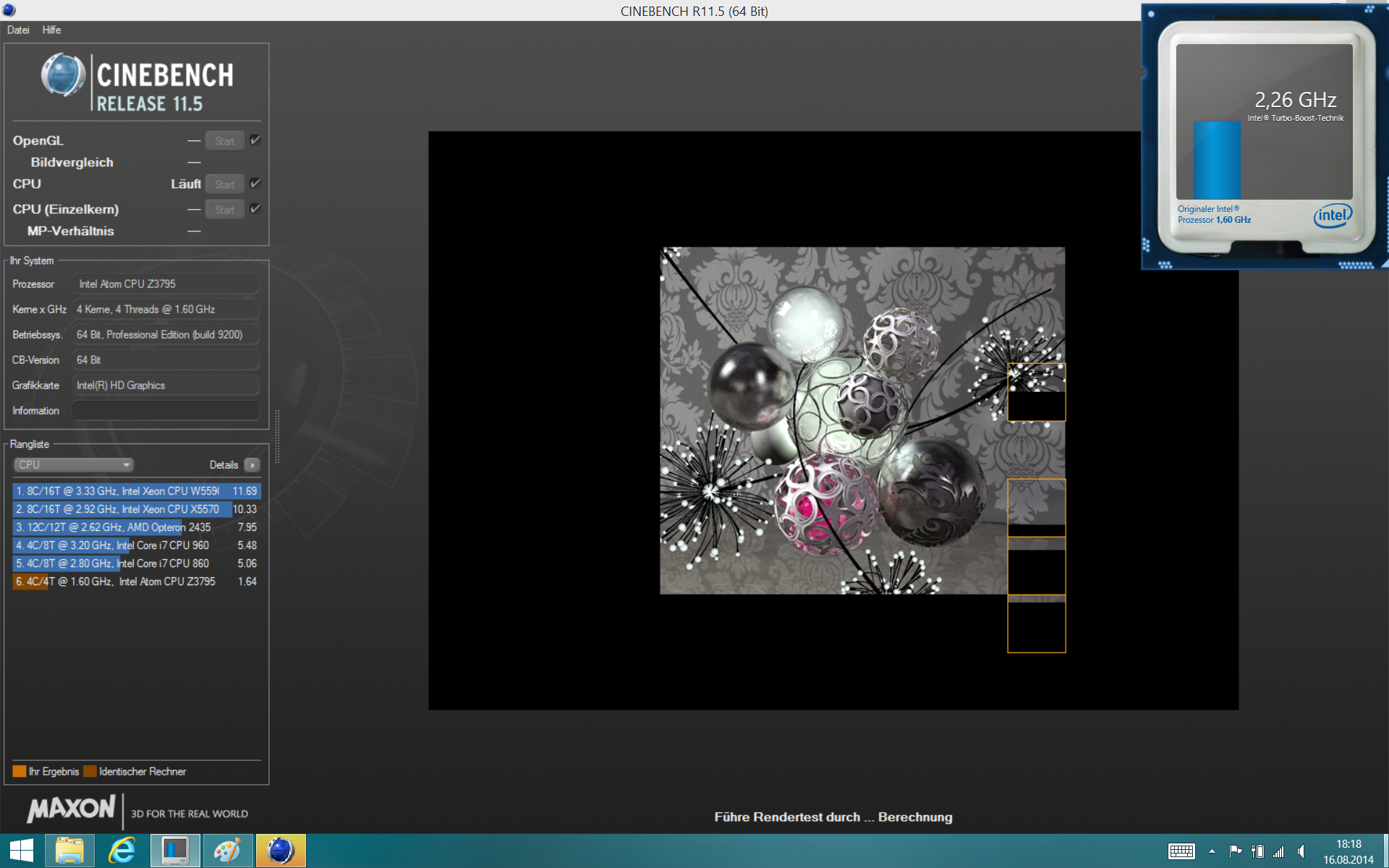Open the Windows Start button
Screen dimensions: 1389x868
pyautogui.click(x=21, y=851)
